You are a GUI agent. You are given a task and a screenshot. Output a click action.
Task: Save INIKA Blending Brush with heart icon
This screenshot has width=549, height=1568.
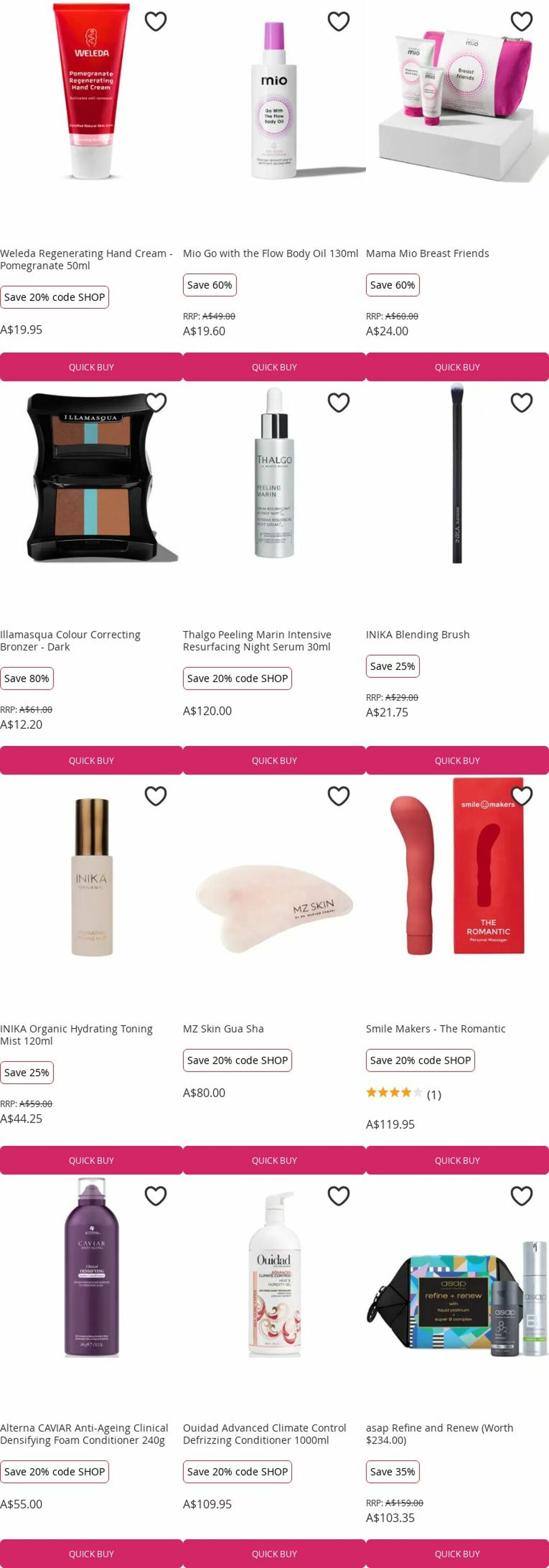(522, 402)
